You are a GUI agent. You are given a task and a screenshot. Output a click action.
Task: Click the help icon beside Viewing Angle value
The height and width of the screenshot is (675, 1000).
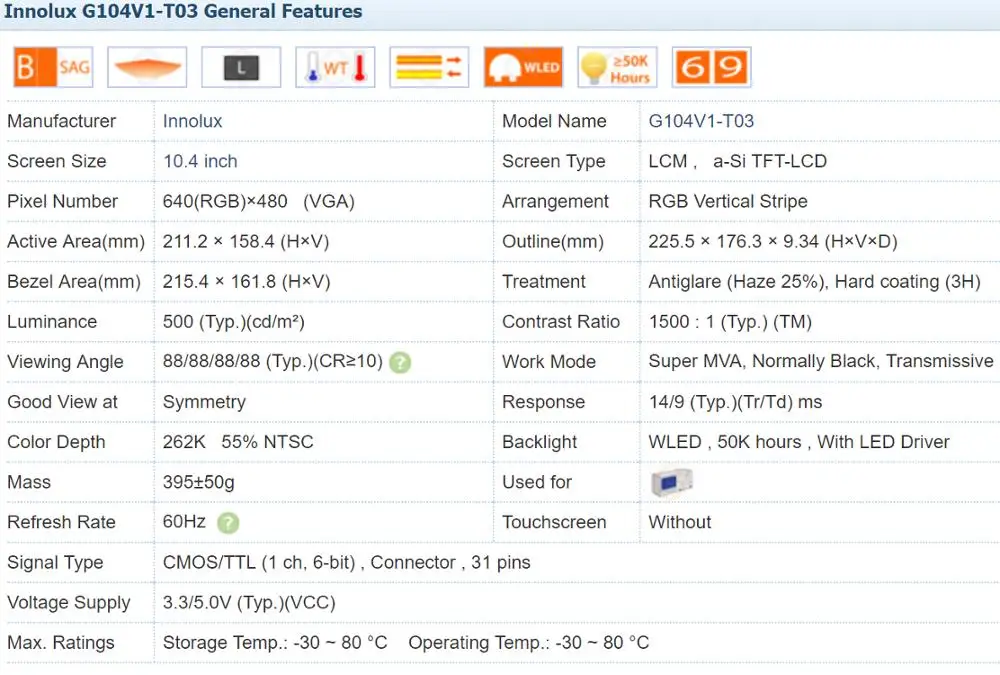(x=400, y=363)
